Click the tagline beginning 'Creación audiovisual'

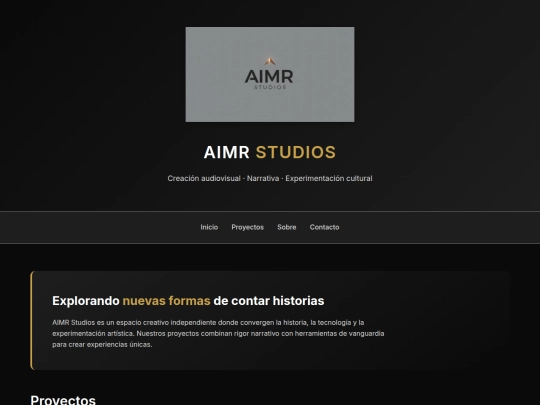(x=270, y=178)
